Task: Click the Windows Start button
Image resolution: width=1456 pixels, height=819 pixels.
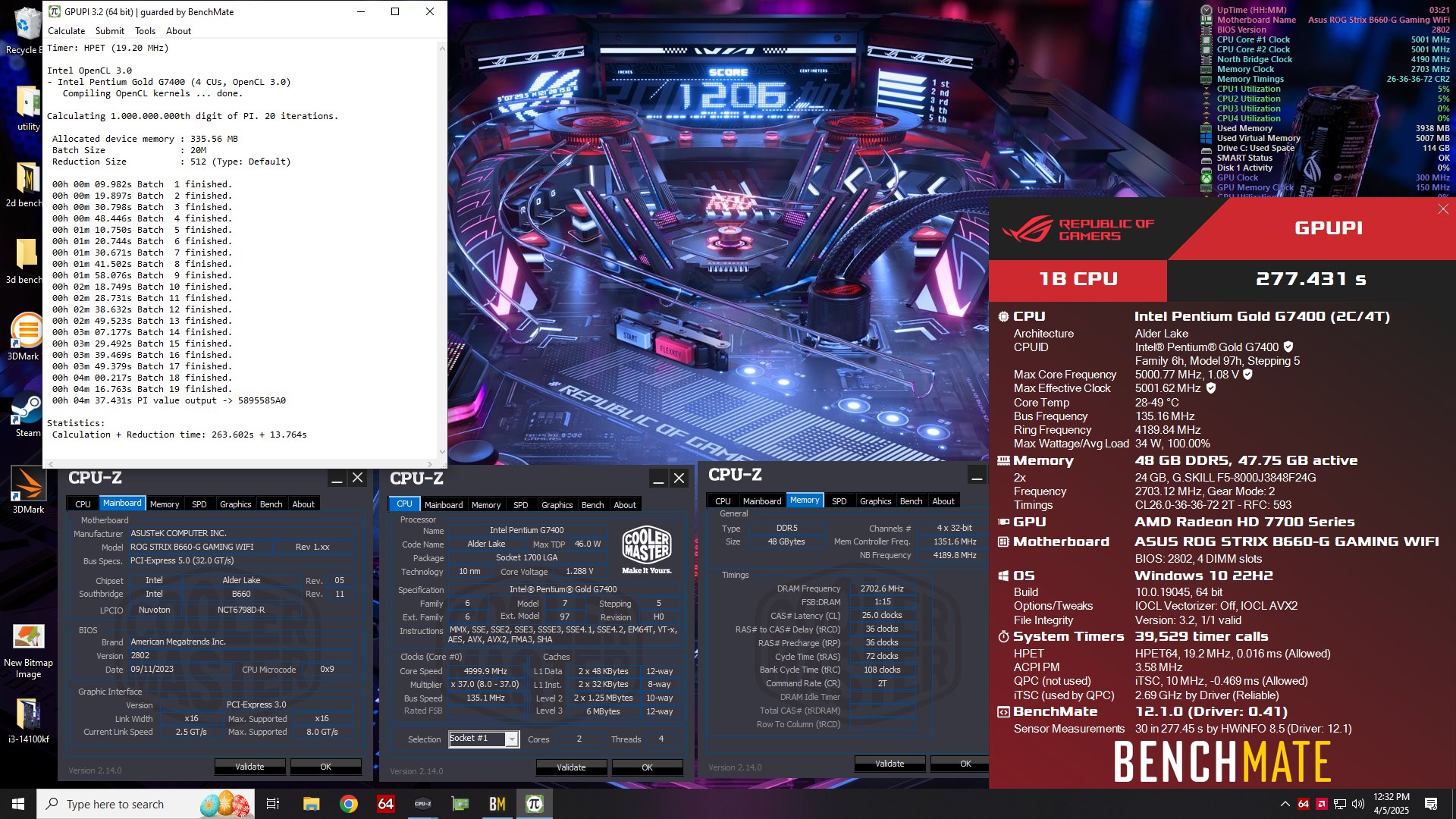Action: point(18,804)
